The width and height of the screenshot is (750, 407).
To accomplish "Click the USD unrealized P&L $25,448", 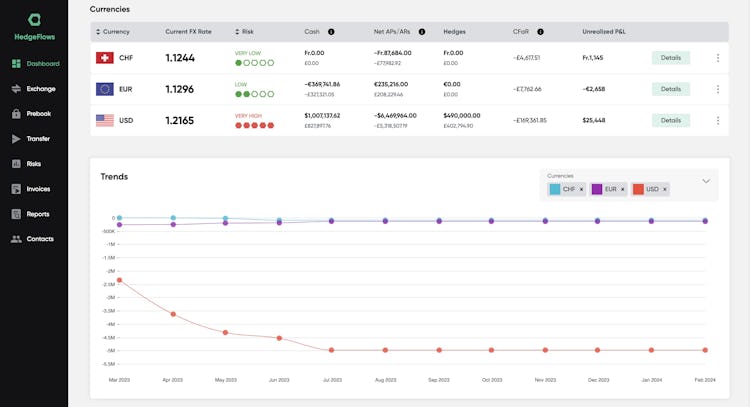I will (x=594, y=121).
